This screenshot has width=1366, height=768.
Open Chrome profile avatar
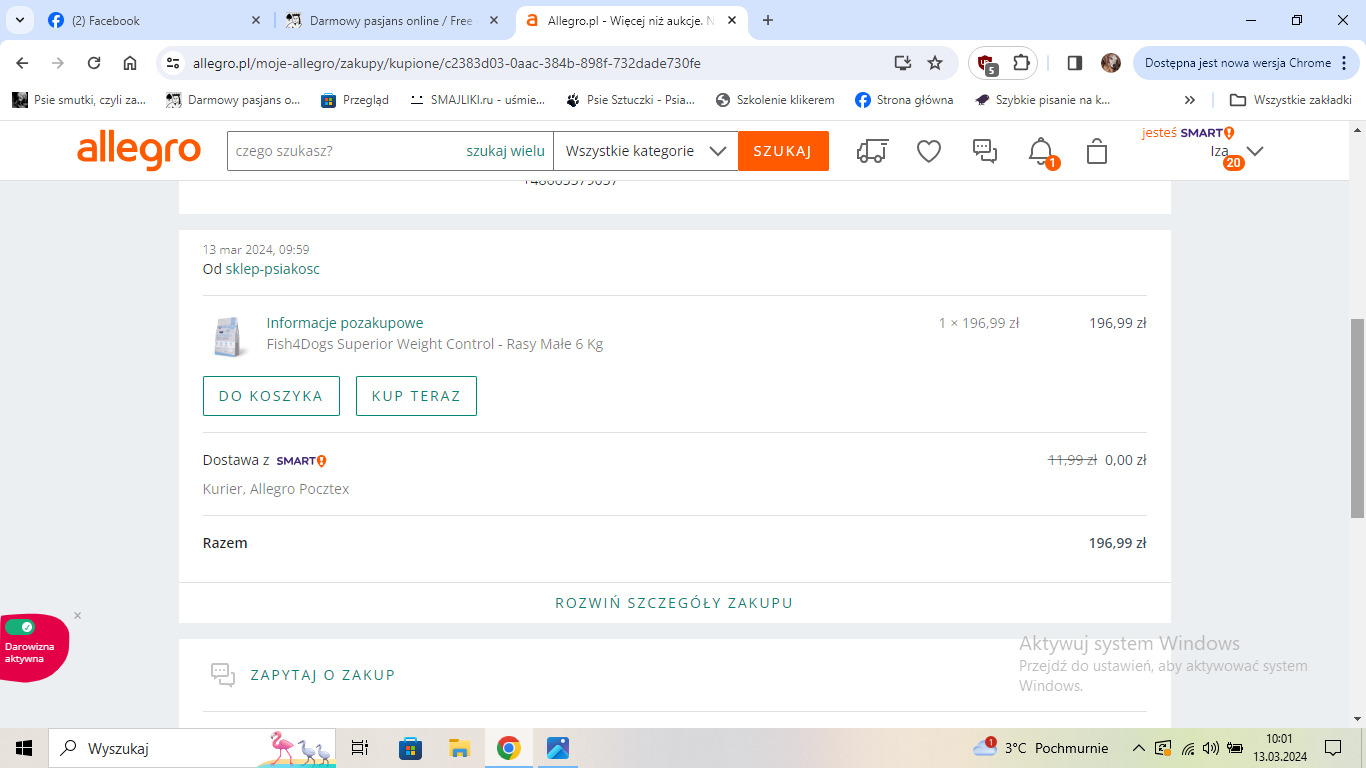pyautogui.click(x=1111, y=63)
